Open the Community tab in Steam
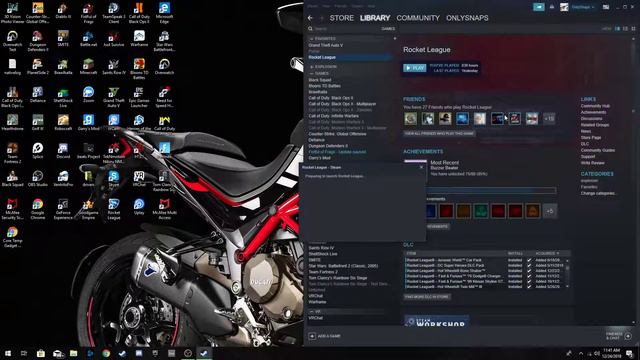This screenshot has width=640, height=360. [x=418, y=18]
